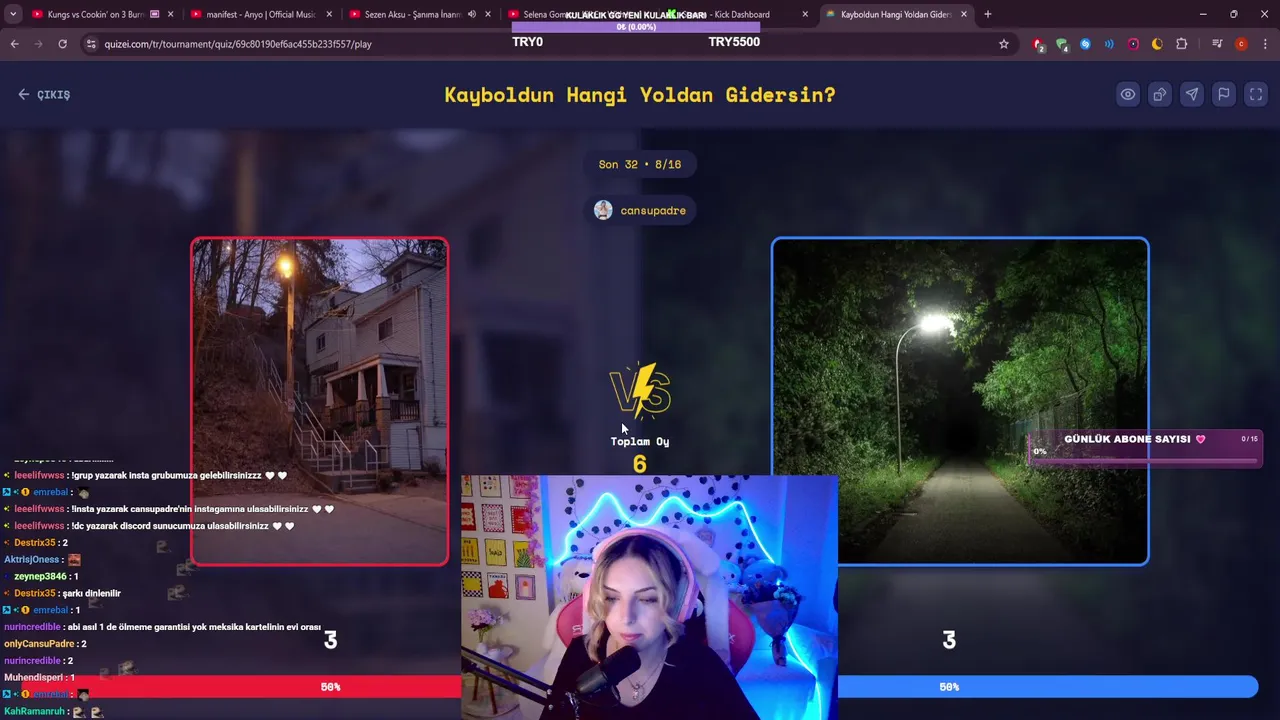Open the red extension with badge 2
1280x720 pixels.
pyautogui.click(x=1038, y=44)
